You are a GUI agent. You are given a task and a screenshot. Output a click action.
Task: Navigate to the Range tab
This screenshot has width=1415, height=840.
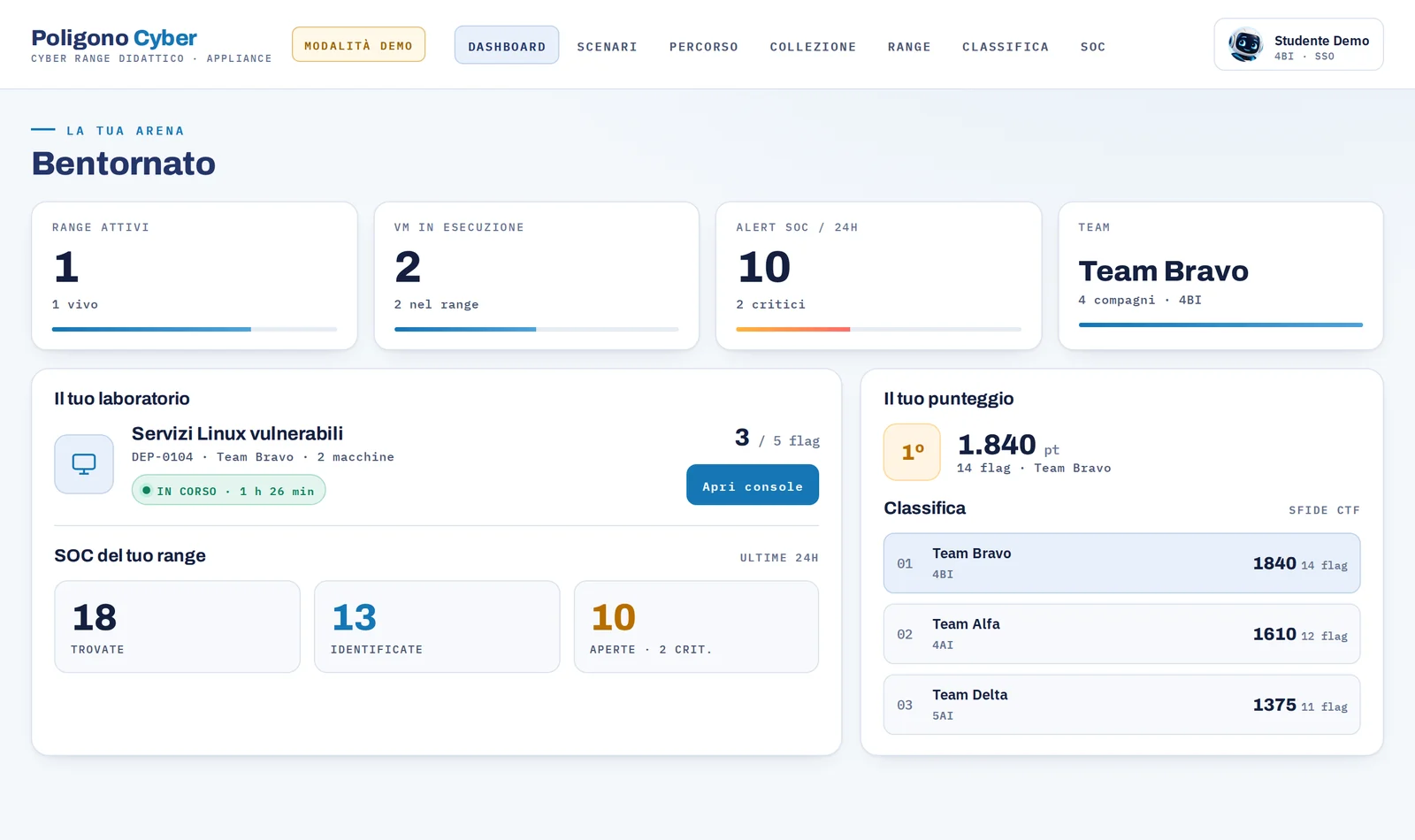tap(909, 46)
